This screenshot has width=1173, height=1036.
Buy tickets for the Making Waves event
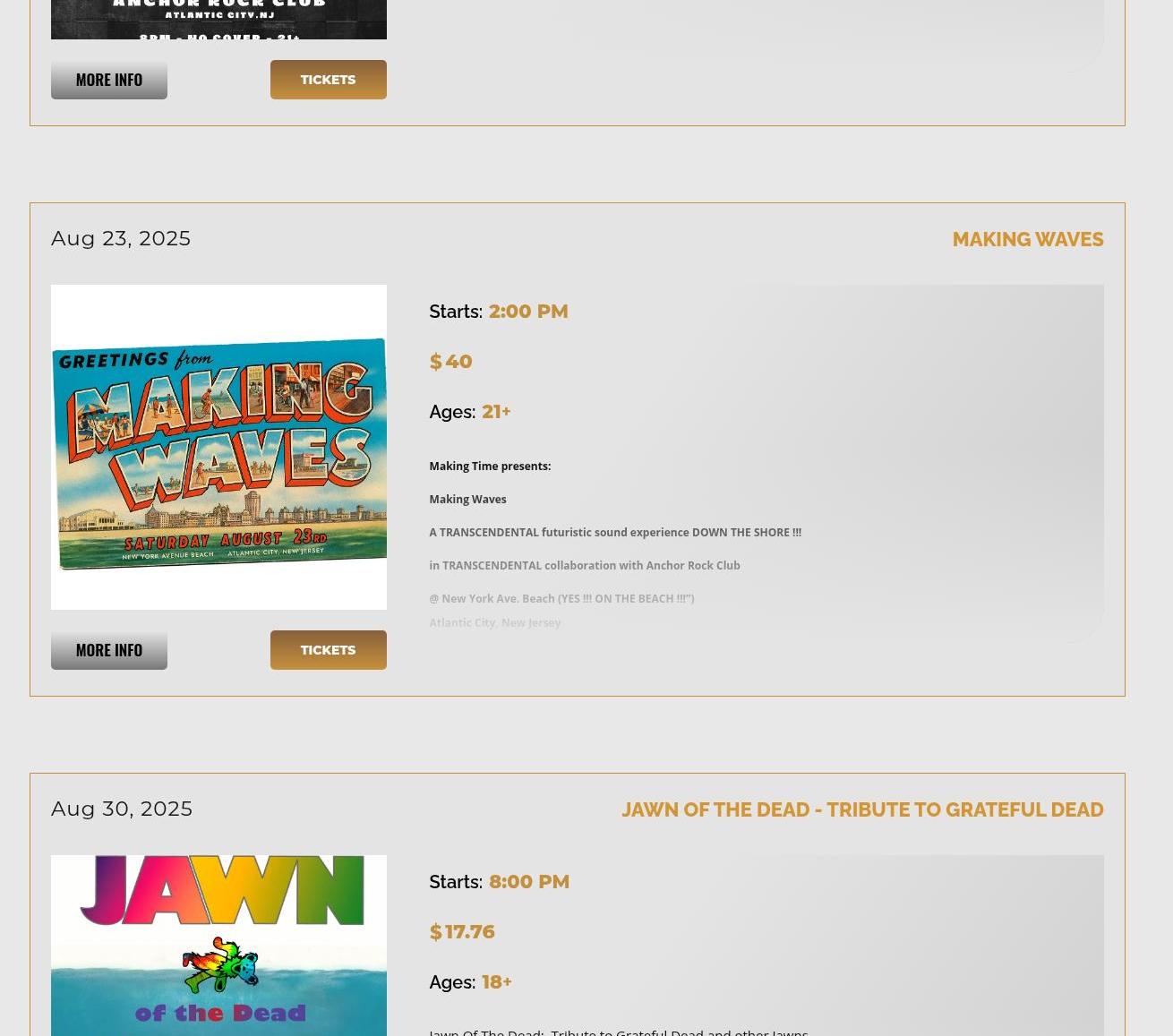(328, 650)
